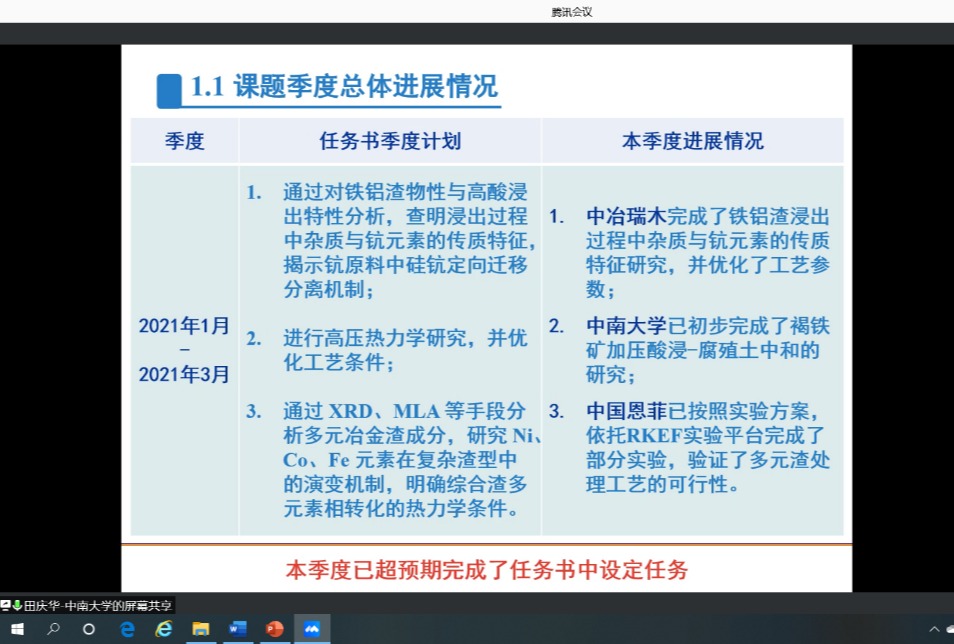This screenshot has width=954, height=644.
Task: Click the red 本季度已超预期完成 footer text
Action: (487, 570)
